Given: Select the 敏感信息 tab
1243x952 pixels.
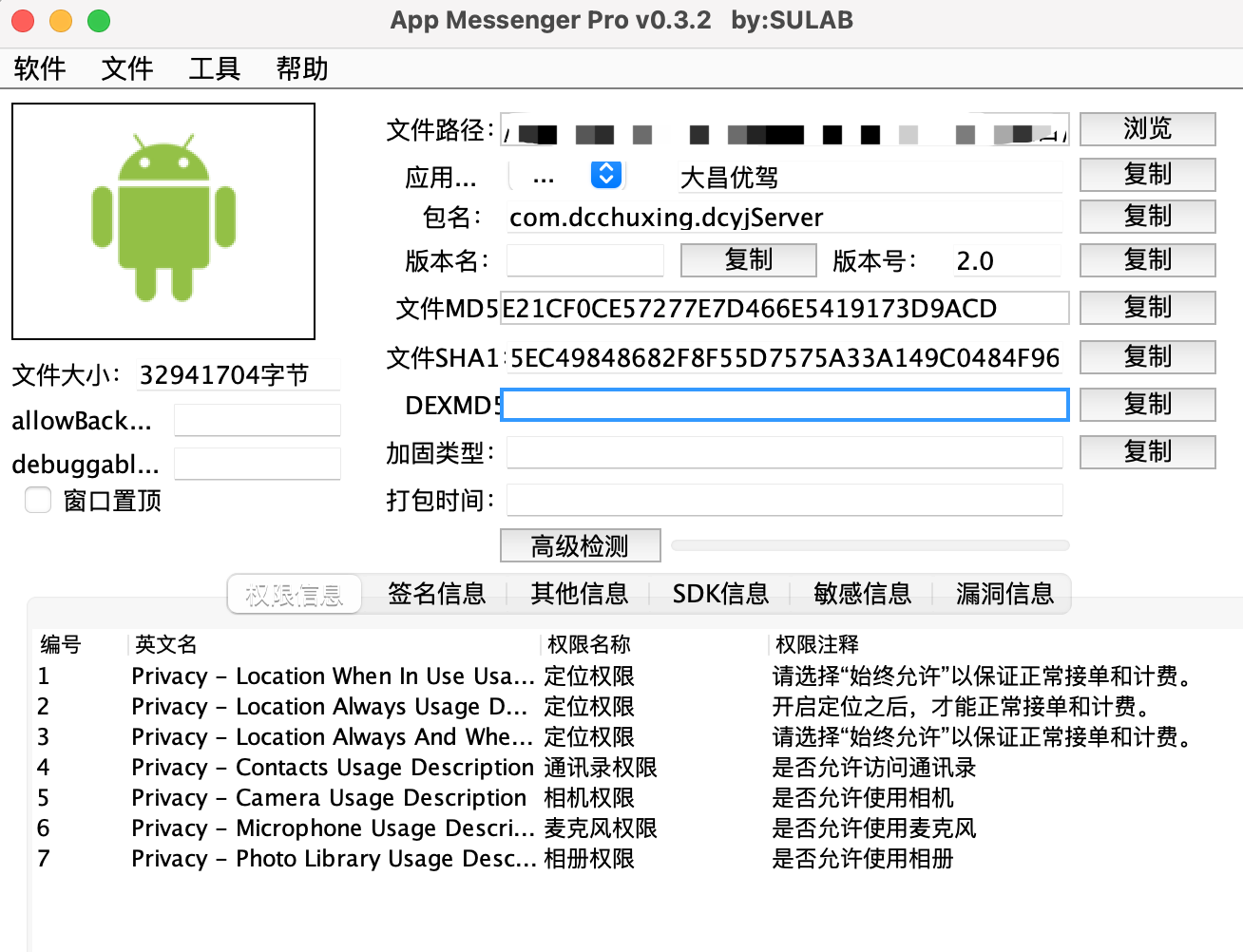Looking at the screenshot, I should click(x=862, y=594).
